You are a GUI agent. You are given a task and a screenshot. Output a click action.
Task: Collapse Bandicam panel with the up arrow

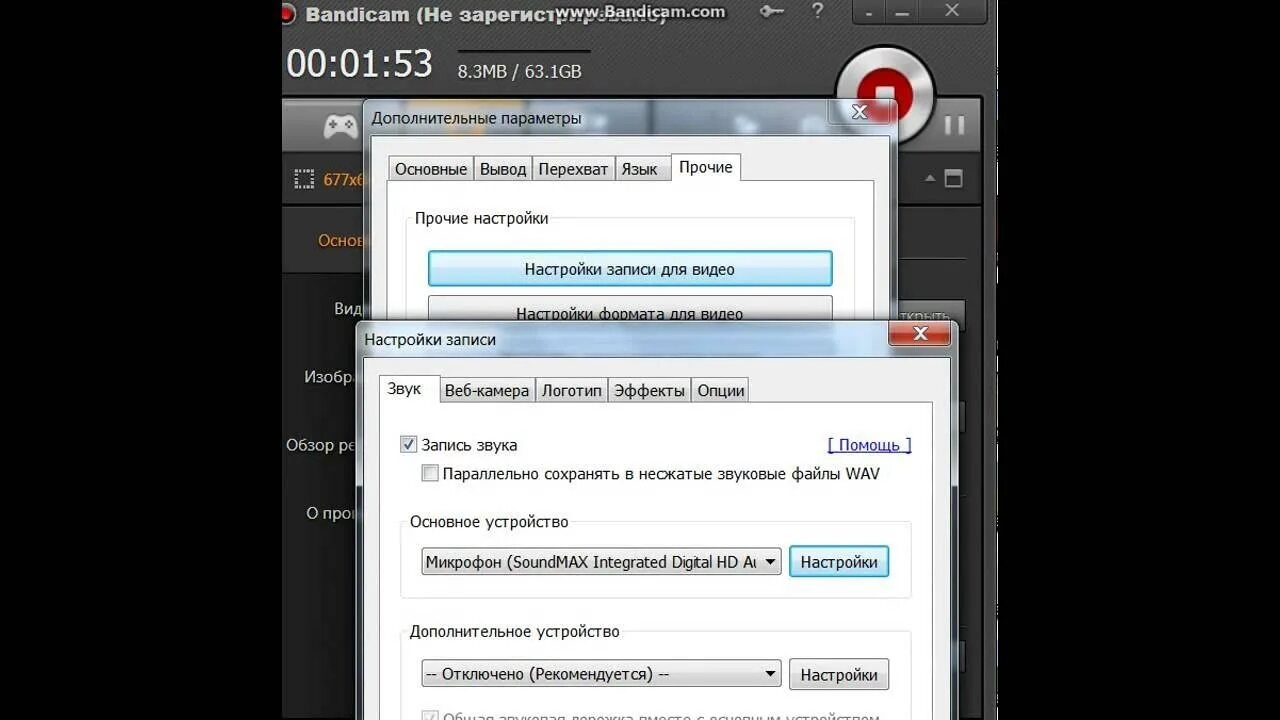tap(930, 179)
